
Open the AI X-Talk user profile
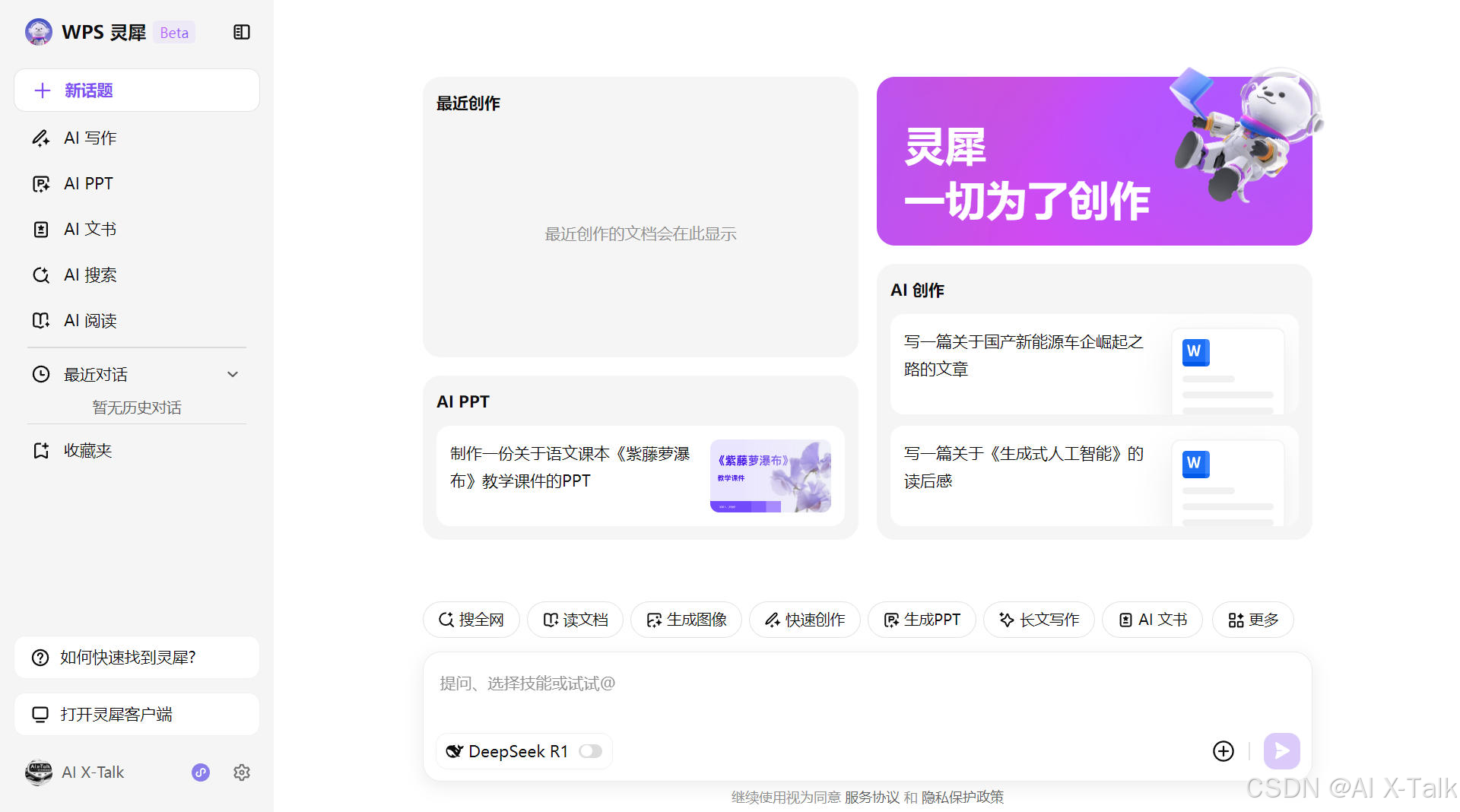[75, 772]
